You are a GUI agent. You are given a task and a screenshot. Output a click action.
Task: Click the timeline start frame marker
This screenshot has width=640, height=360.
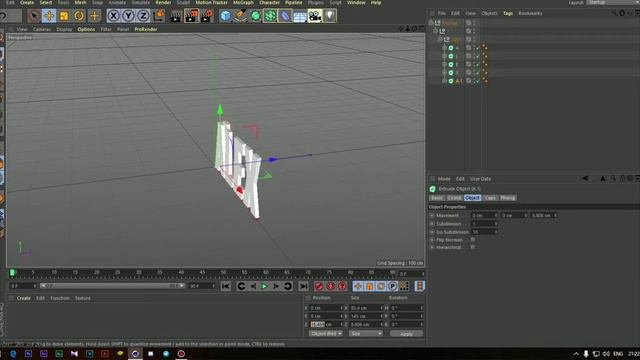12,272
